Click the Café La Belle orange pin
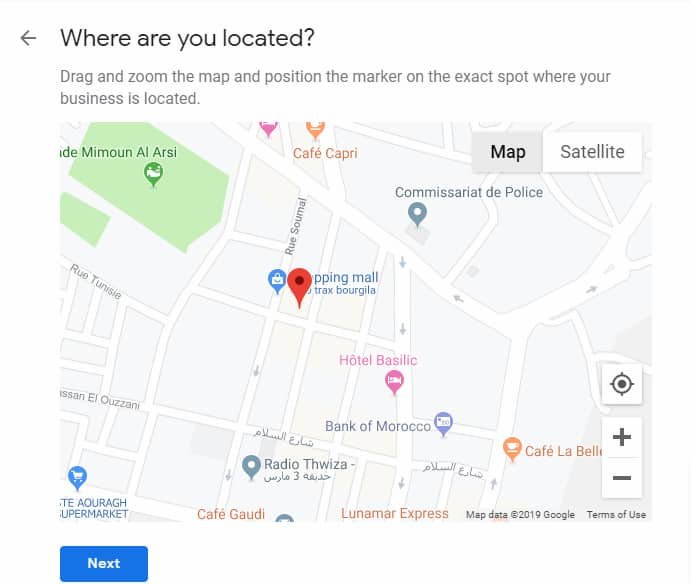The width and height of the screenshot is (691, 584). [x=512, y=449]
